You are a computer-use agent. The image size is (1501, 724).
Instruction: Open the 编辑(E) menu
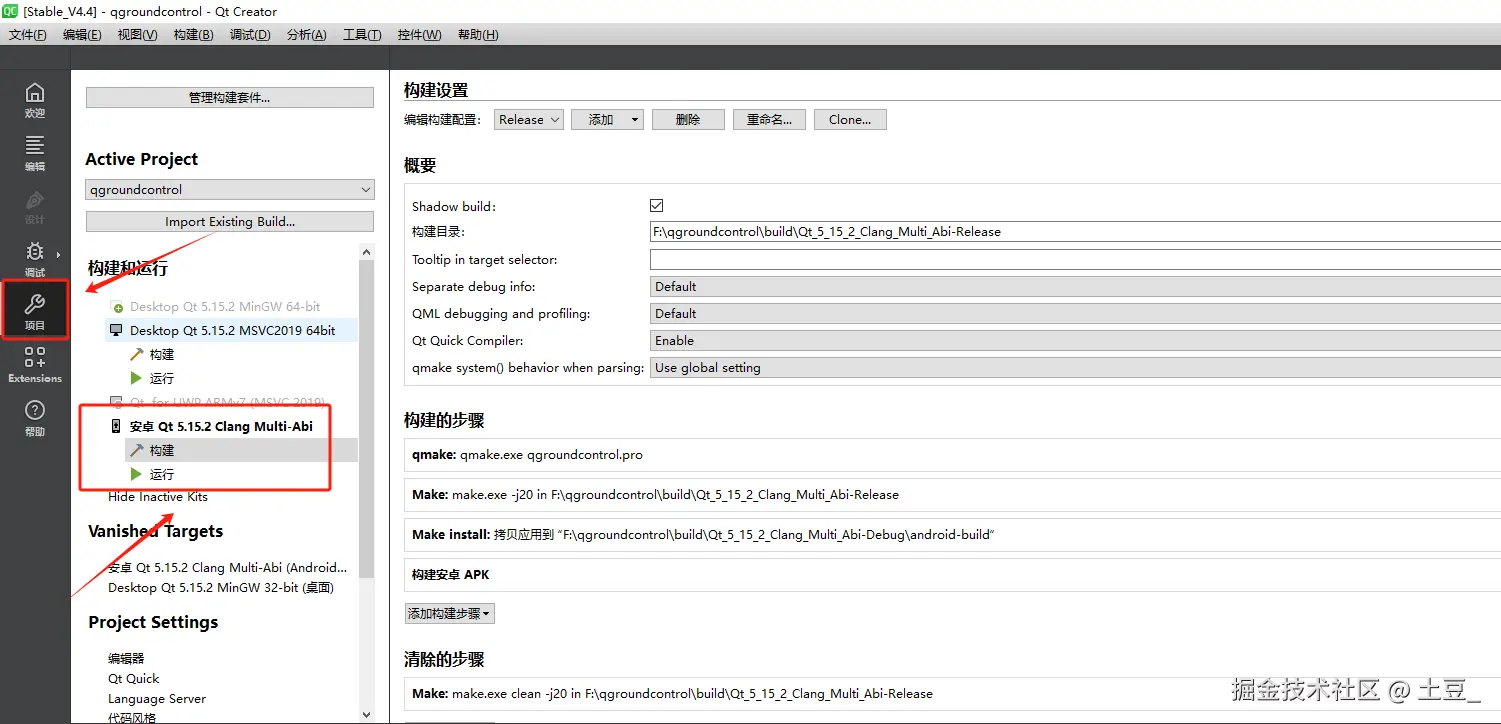[82, 34]
